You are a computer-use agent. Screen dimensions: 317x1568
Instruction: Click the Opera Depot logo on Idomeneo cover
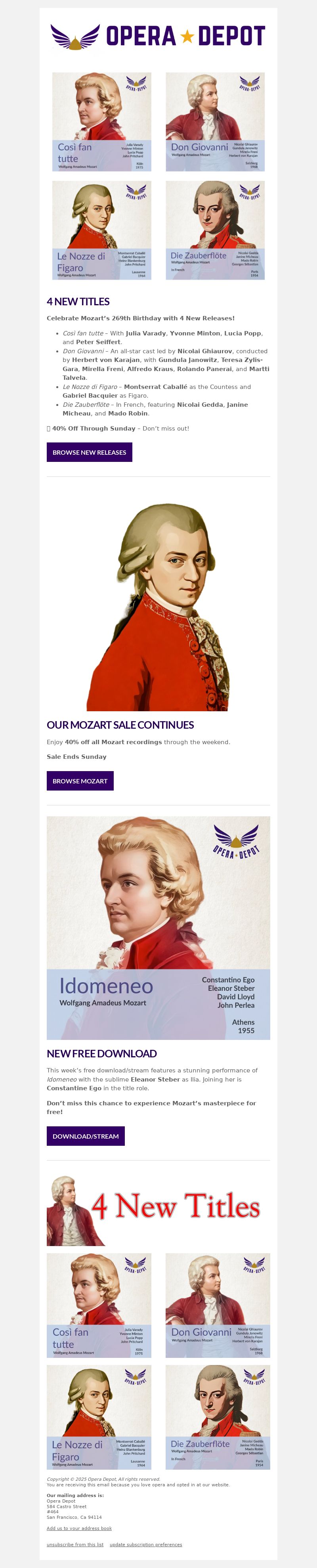(x=236, y=841)
